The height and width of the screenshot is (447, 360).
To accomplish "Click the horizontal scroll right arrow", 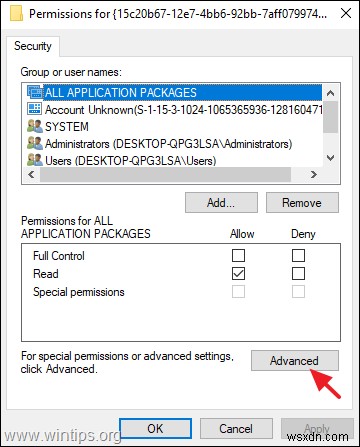I will point(314,174).
